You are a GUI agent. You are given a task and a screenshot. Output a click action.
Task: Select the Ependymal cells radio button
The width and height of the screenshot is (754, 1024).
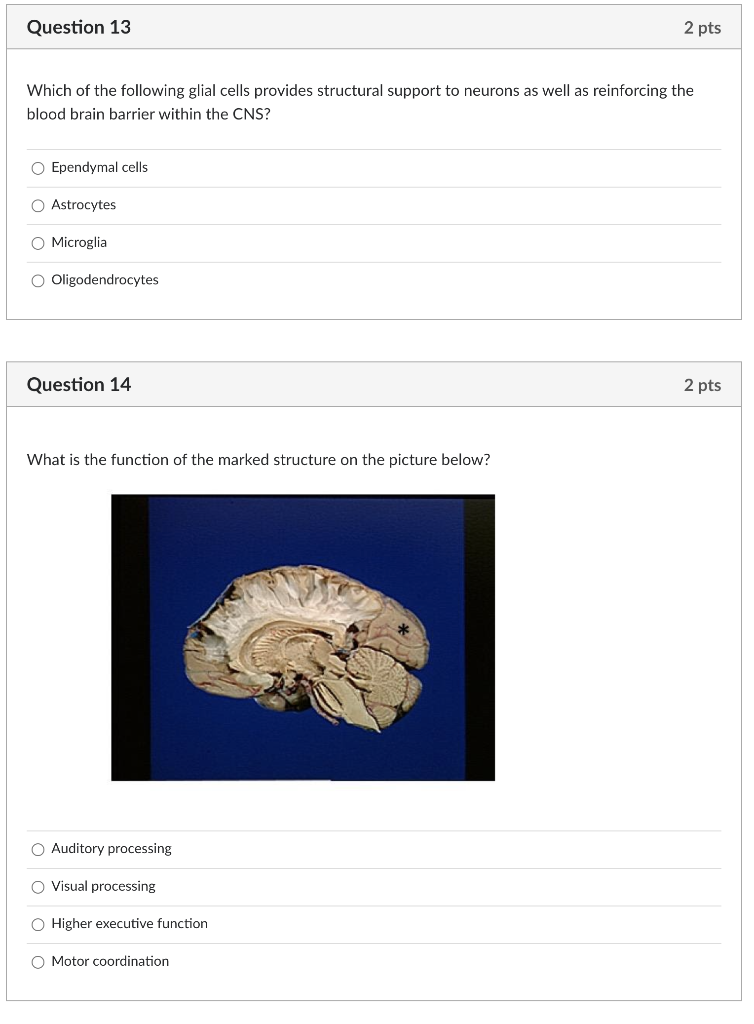coord(39,168)
